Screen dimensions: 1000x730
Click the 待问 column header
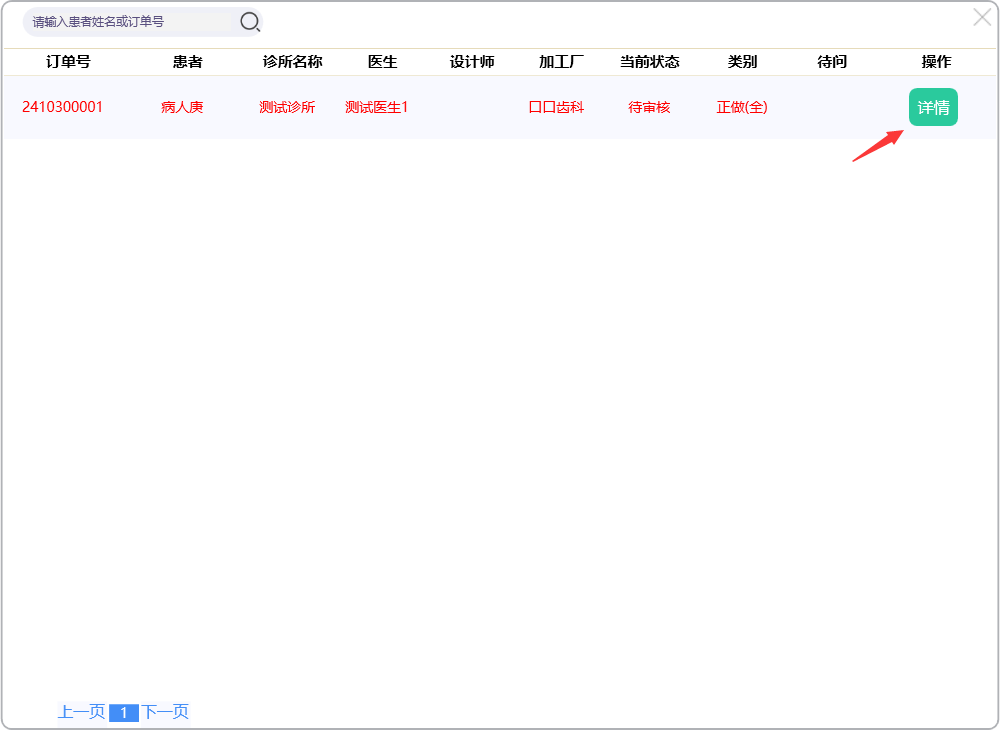[x=832, y=62]
